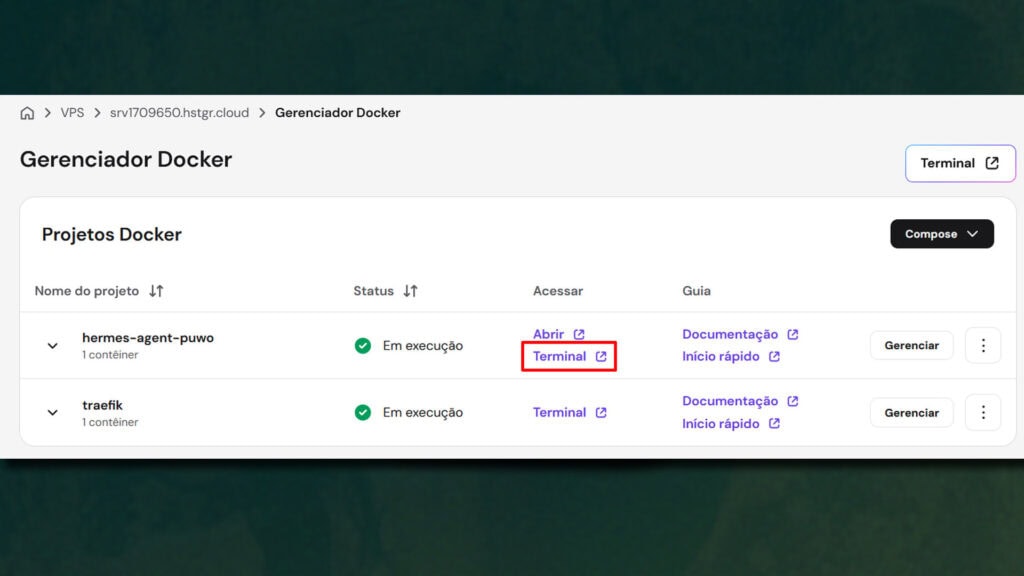Click the Acessar column header
This screenshot has width=1024, height=576.
558,291
